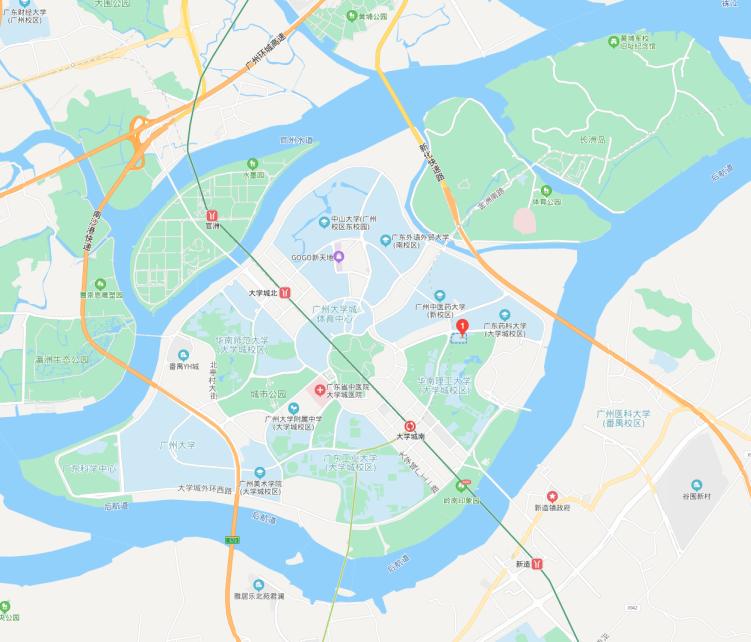Screen dimensions: 751x642
Task: Select the 新造 metro station icon
Action: point(538,564)
